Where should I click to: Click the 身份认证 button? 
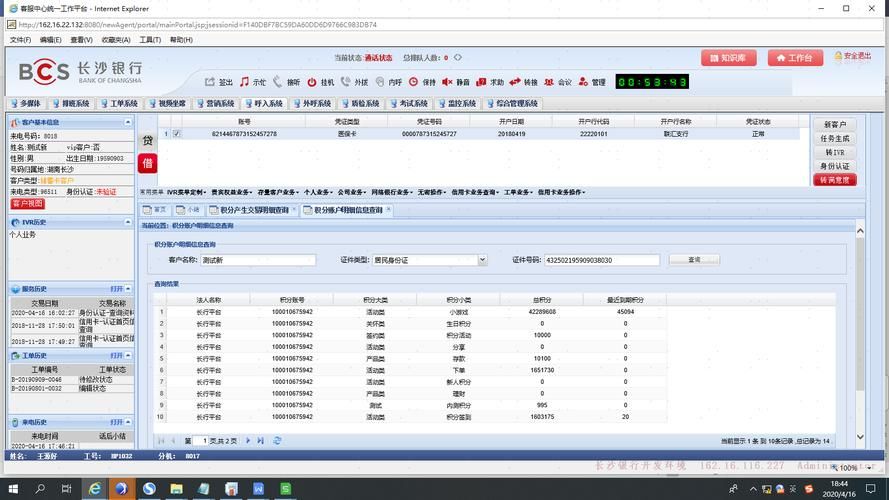tap(835, 166)
